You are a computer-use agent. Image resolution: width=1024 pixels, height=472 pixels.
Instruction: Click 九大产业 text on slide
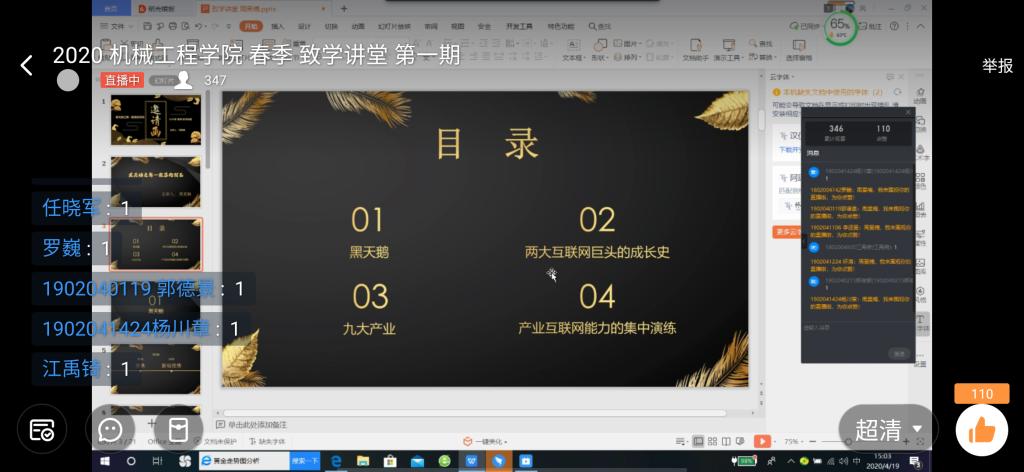(369, 328)
